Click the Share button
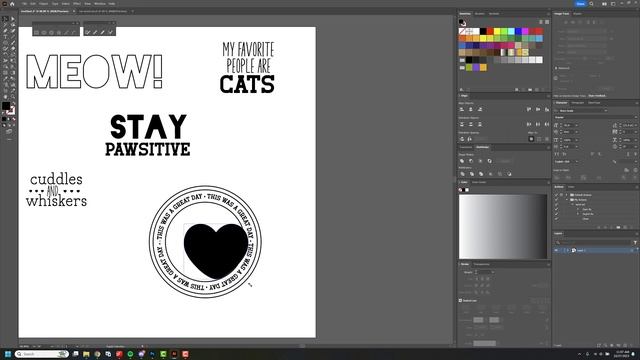Image resolution: width=640 pixels, height=360 pixels. (580, 4)
